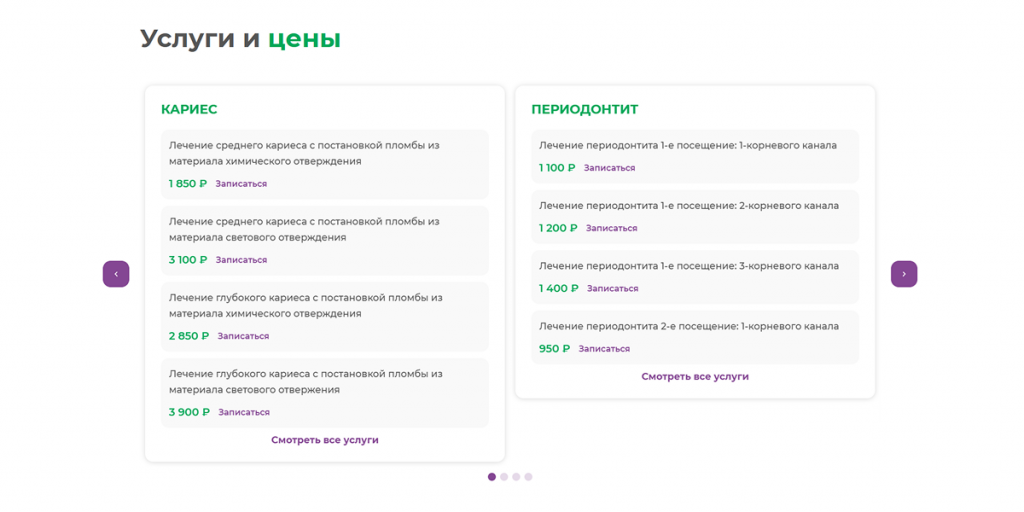Click Записаться next to 1 100 ₽
The width and height of the screenshot is (1024, 512).
coord(609,168)
